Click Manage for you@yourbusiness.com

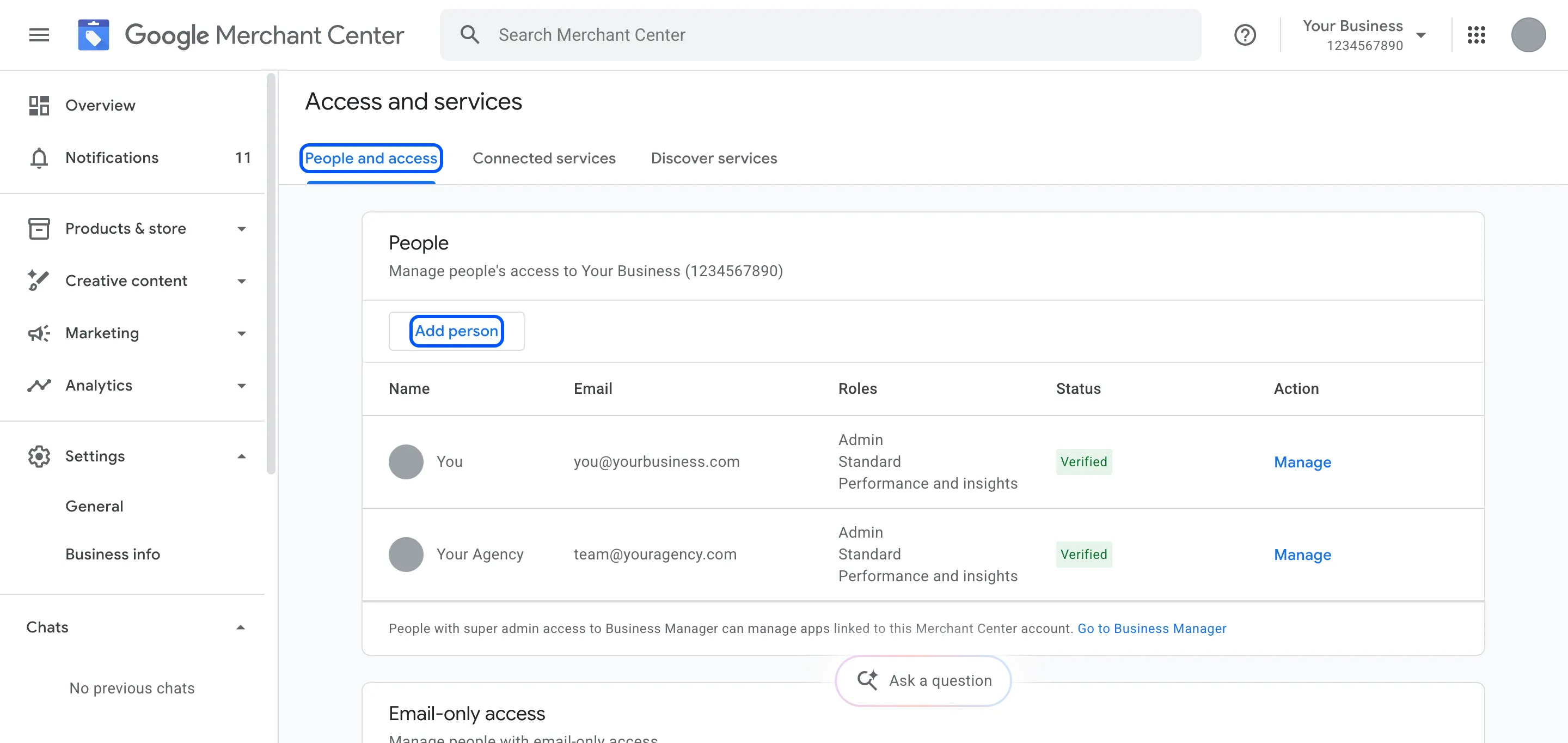point(1302,462)
